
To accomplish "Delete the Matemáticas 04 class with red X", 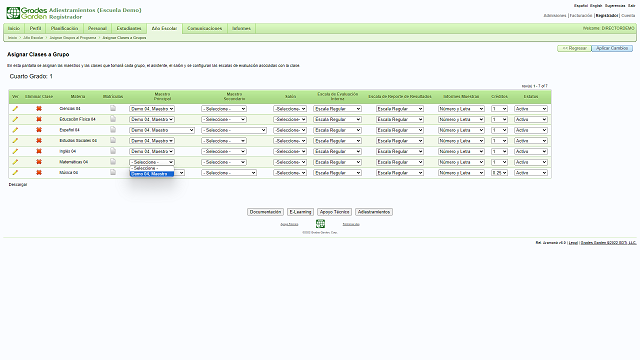I will [x=39, y=162].
